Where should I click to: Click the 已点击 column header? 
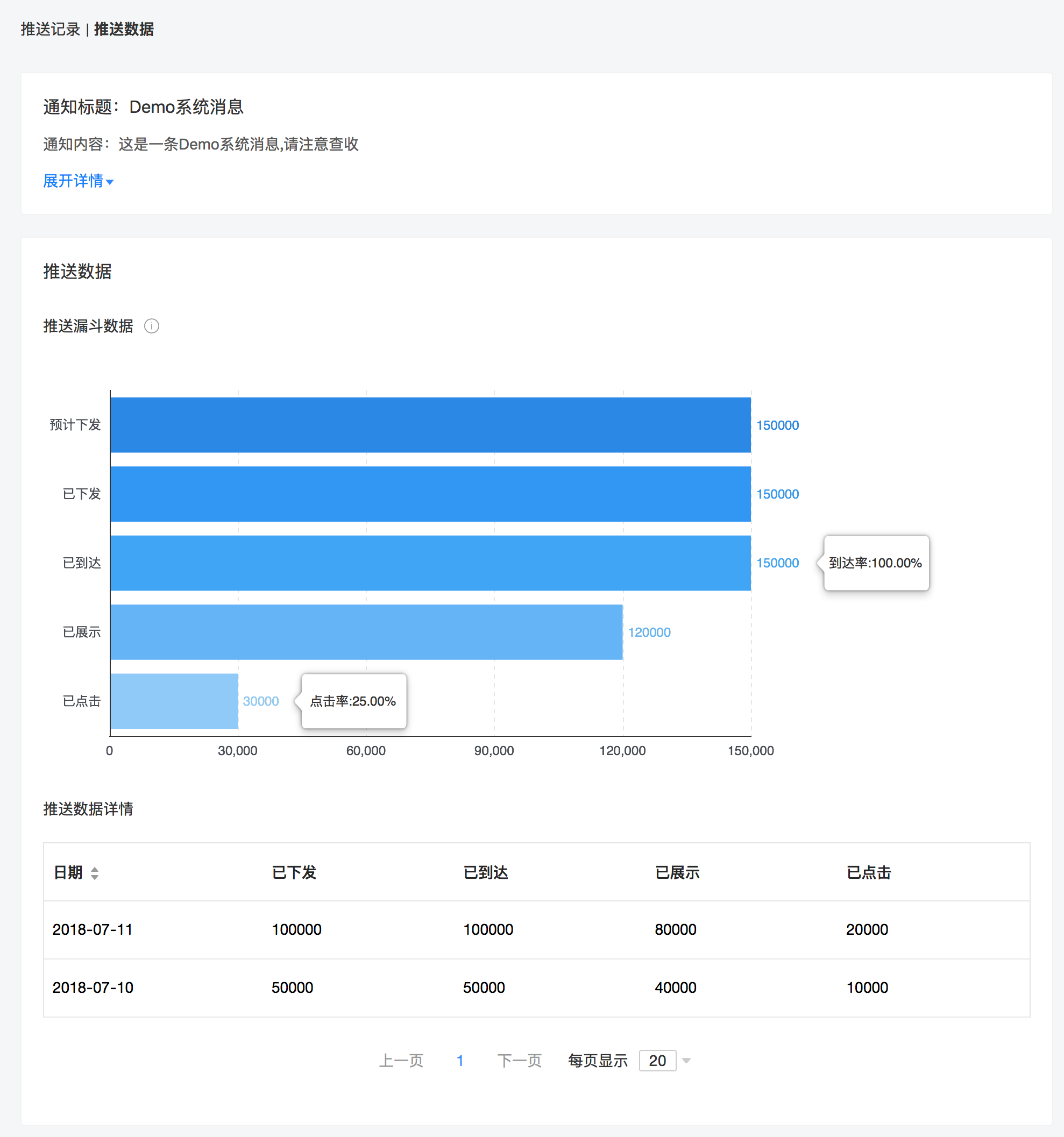869,873
